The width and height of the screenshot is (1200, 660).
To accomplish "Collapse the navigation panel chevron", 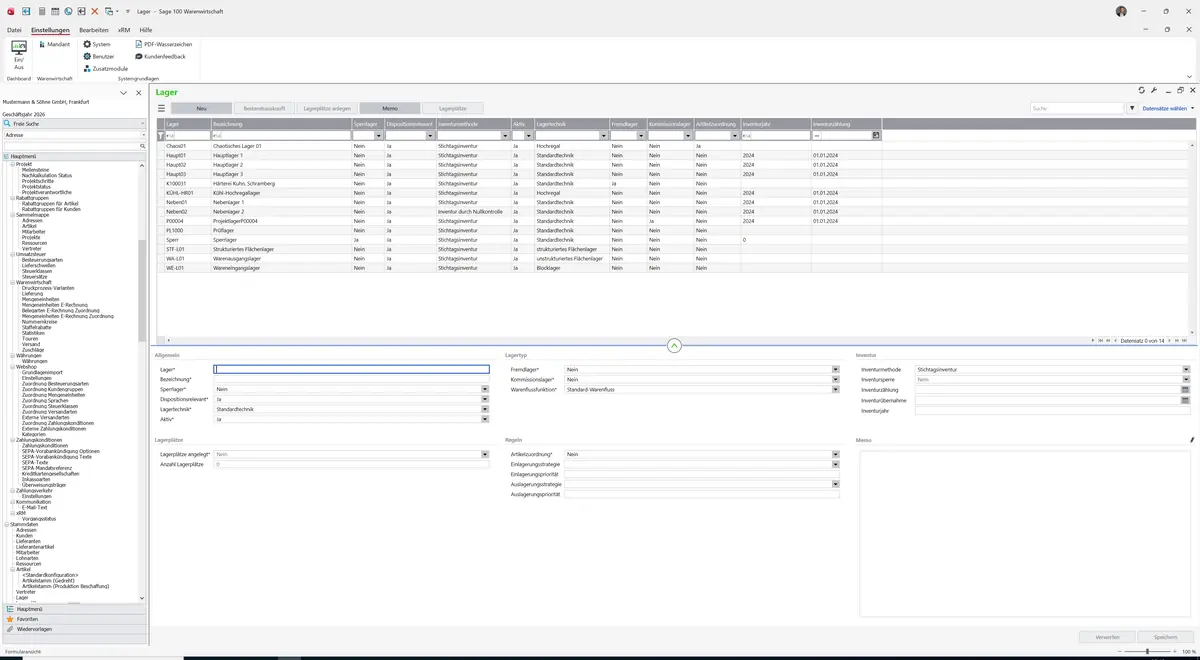I will pyautogui.click(x=123, y=92).
